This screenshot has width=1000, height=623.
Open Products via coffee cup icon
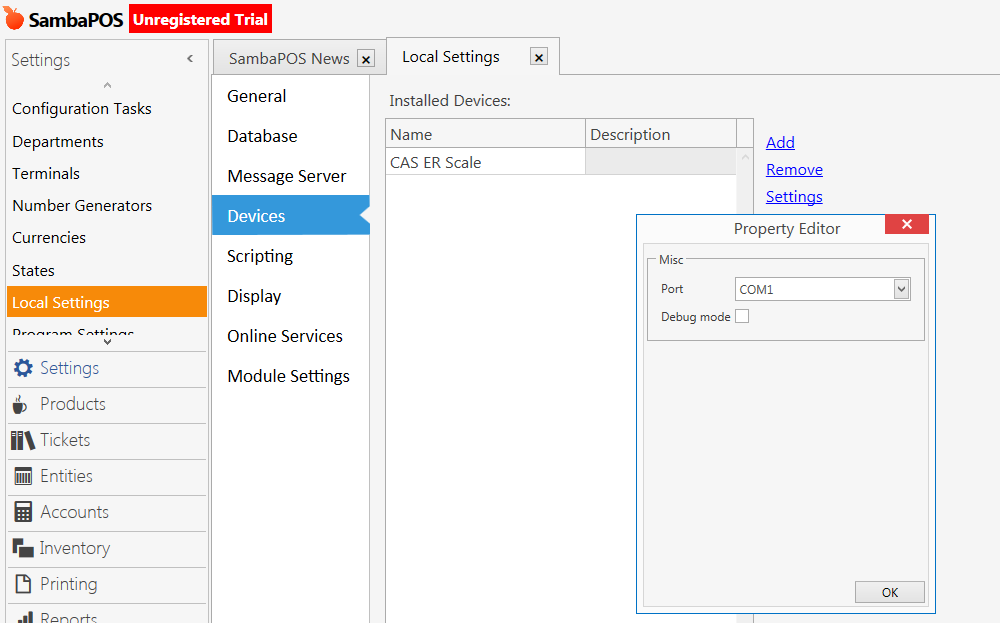coord(20,404)
